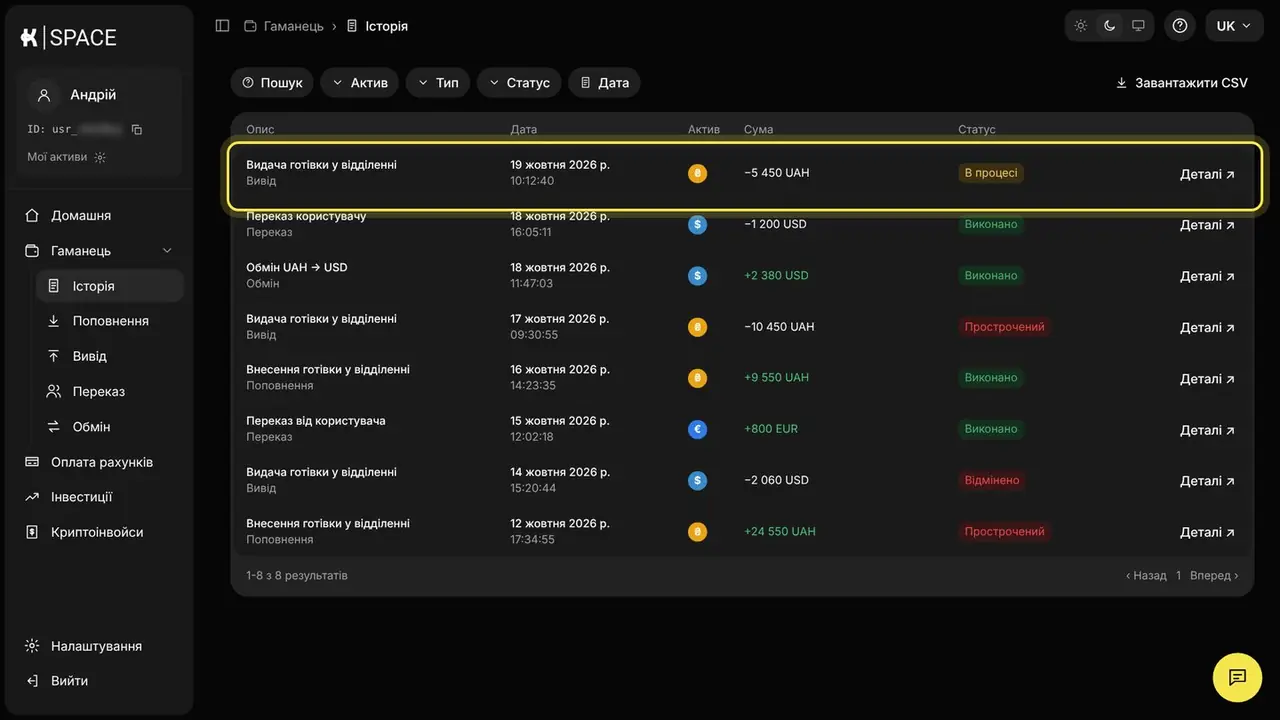Click Гаманець in the breadcrumb
The width and height of the screenshot is (1280, 720).
[x=285, y=26]
